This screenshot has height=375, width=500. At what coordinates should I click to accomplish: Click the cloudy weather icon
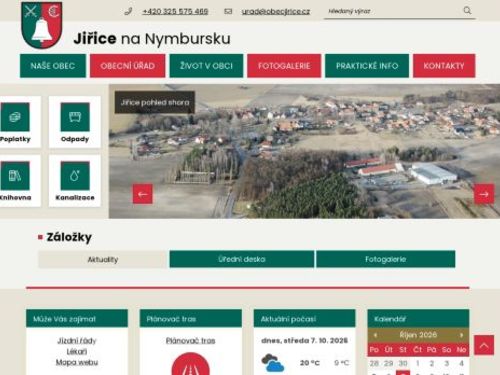(273, 363)
